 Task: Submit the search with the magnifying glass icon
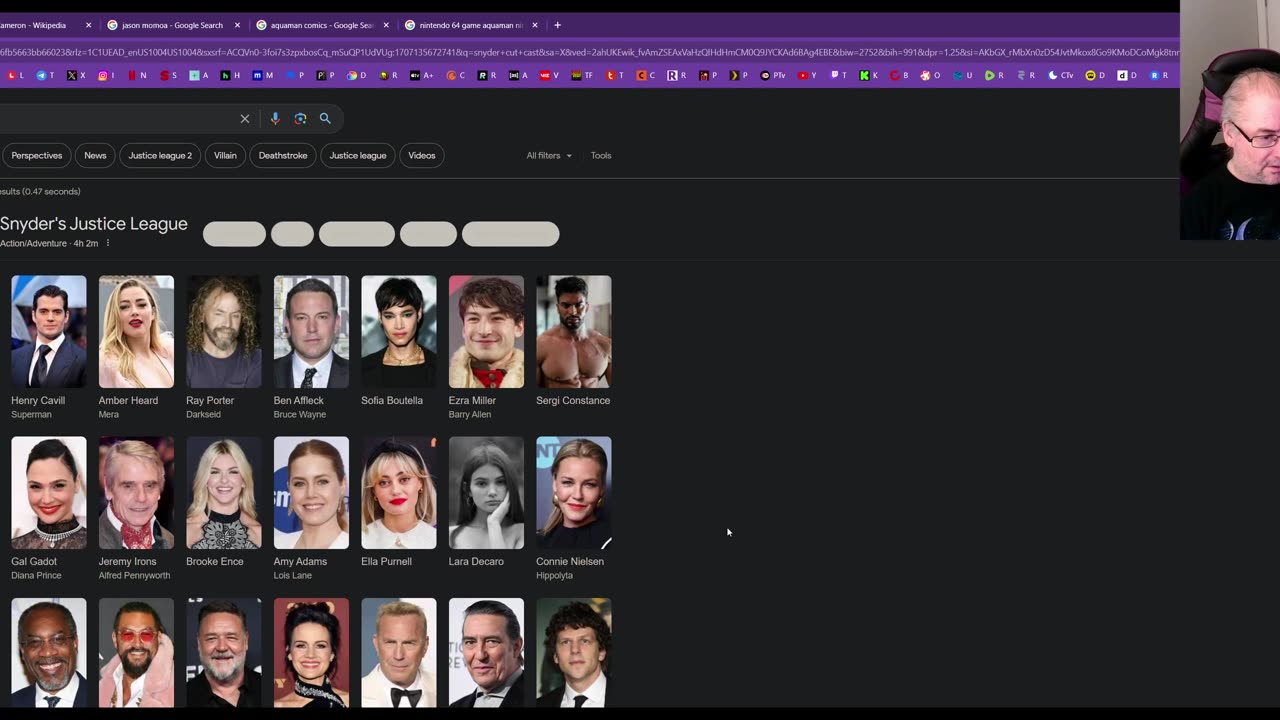point(325,118)
